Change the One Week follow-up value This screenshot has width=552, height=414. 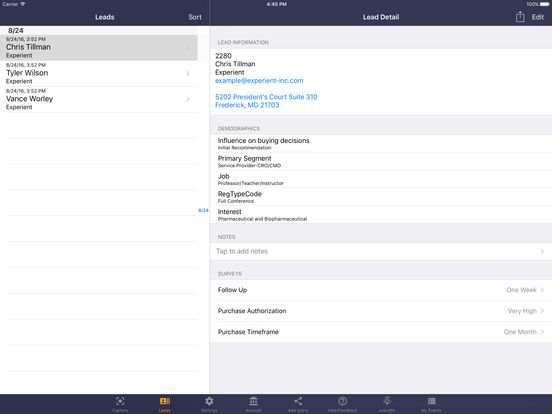[x=521, y=290]
